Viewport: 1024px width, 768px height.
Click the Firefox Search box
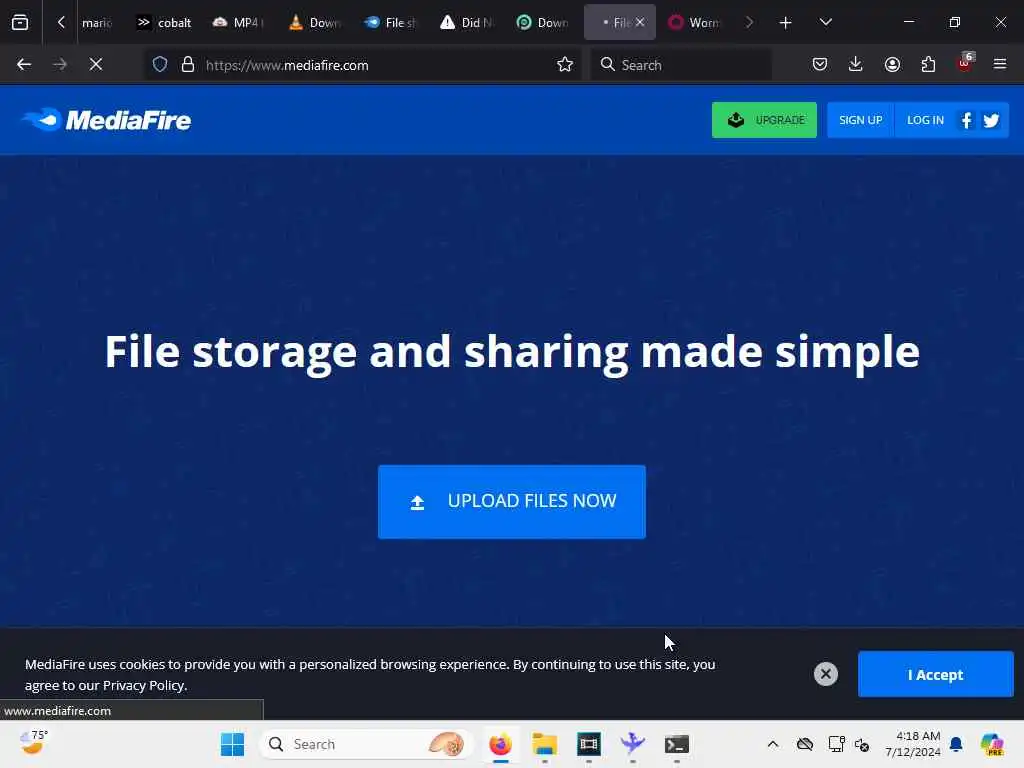[x=681, y=65]
